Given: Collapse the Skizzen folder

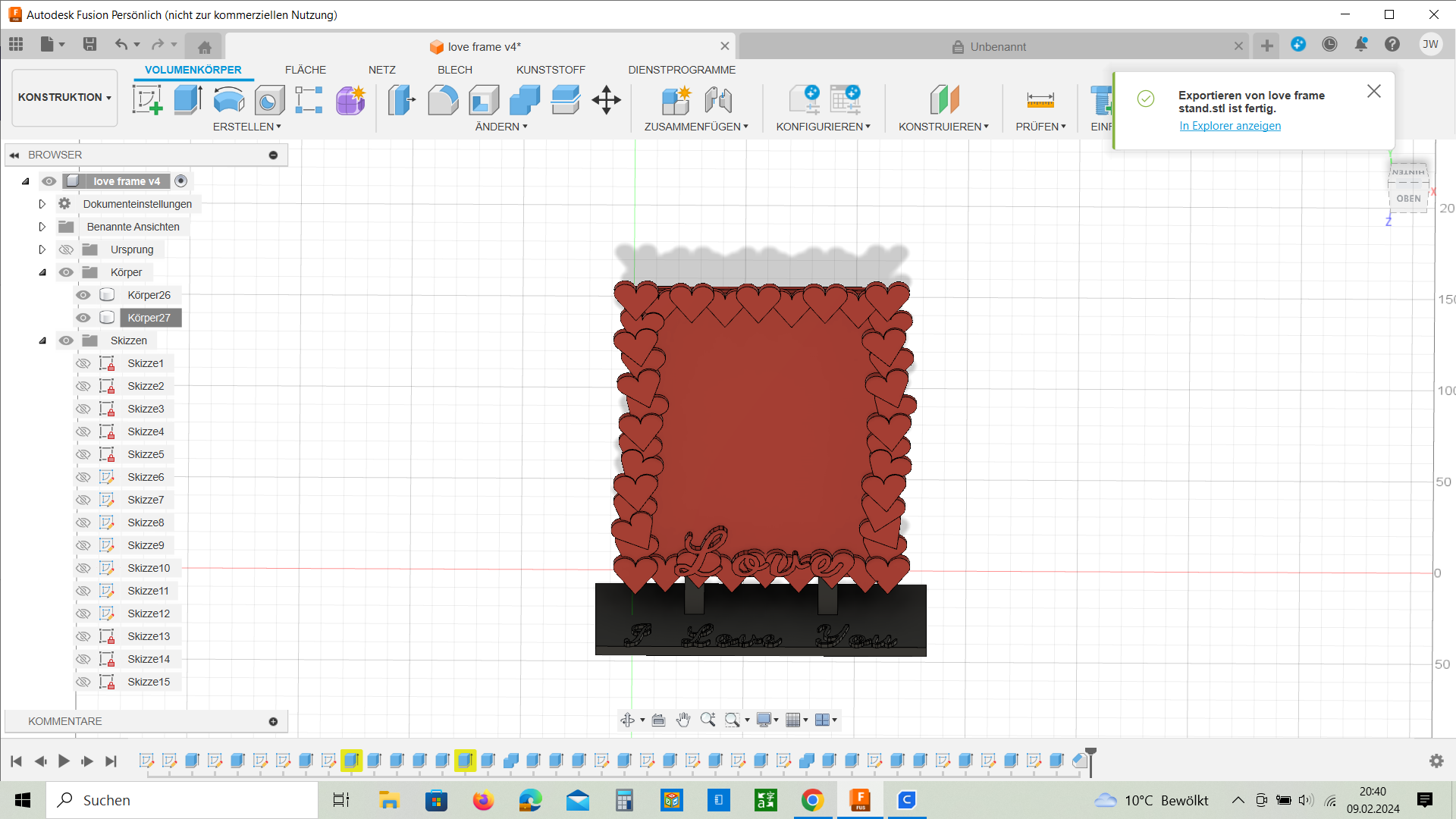Looking at the screenshot, I should [x=42, y=340].
